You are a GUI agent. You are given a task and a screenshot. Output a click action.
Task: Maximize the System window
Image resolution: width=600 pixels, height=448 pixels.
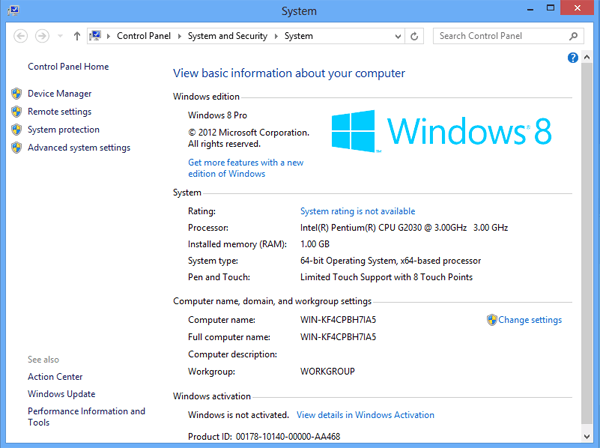click(x=550, y=8)
